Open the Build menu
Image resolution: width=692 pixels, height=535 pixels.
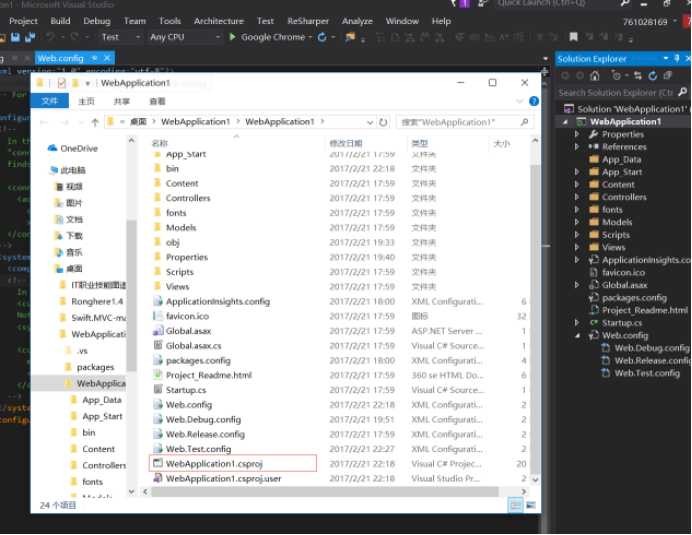[x=60, y=21]
